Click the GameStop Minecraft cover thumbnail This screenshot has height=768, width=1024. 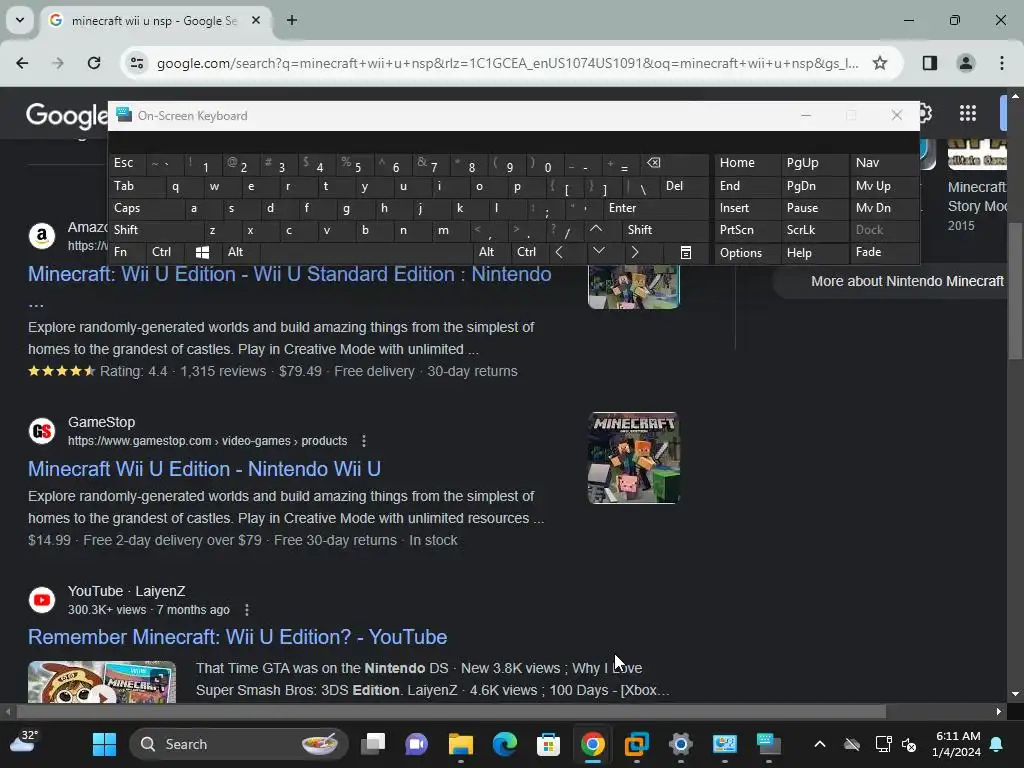[633, 458]
